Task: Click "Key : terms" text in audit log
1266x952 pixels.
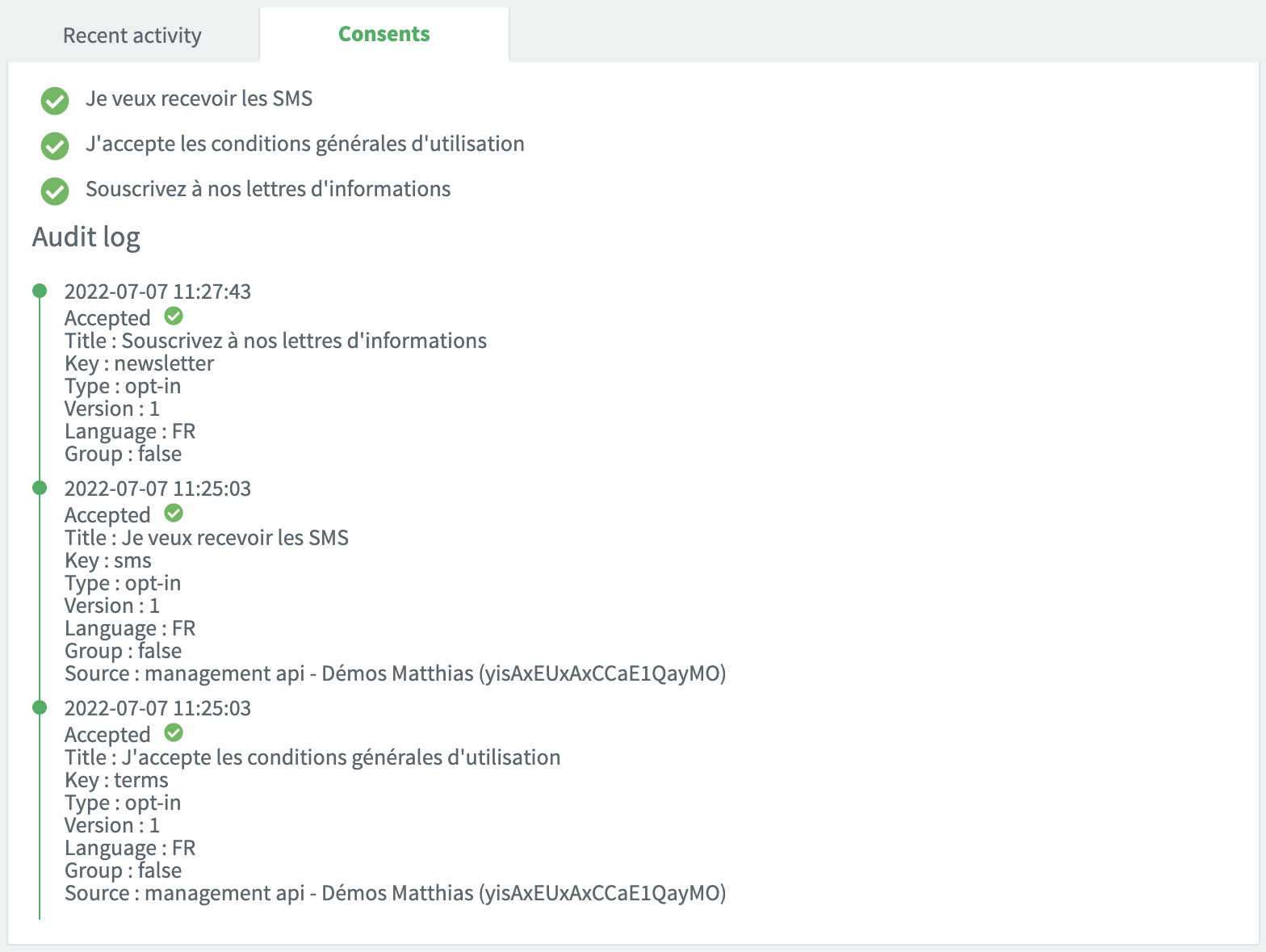Action: [116, 780]
